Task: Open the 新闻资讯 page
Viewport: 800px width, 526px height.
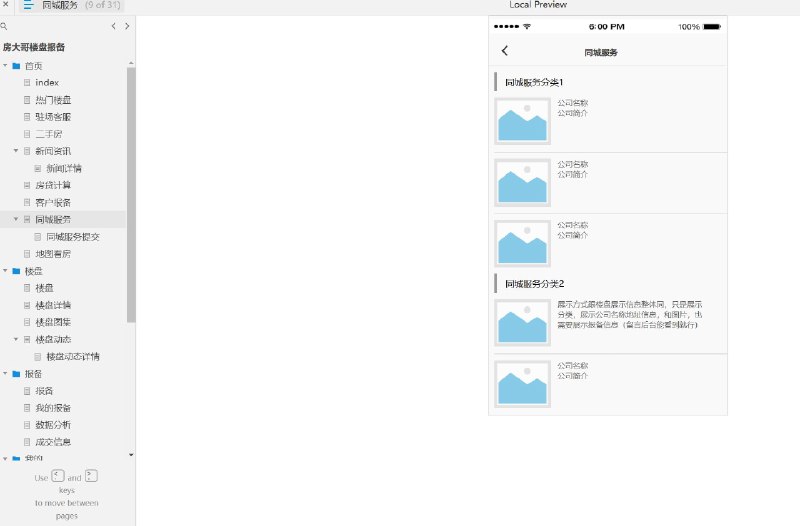Action: tap(53, 151)
